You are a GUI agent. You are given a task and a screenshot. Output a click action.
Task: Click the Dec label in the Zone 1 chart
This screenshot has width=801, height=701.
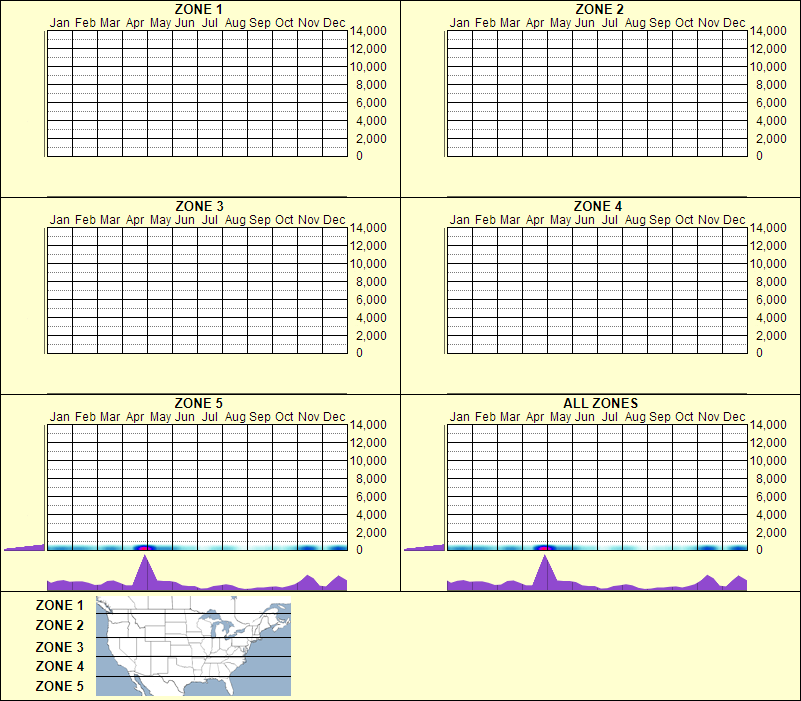click(x=334, y=23)
